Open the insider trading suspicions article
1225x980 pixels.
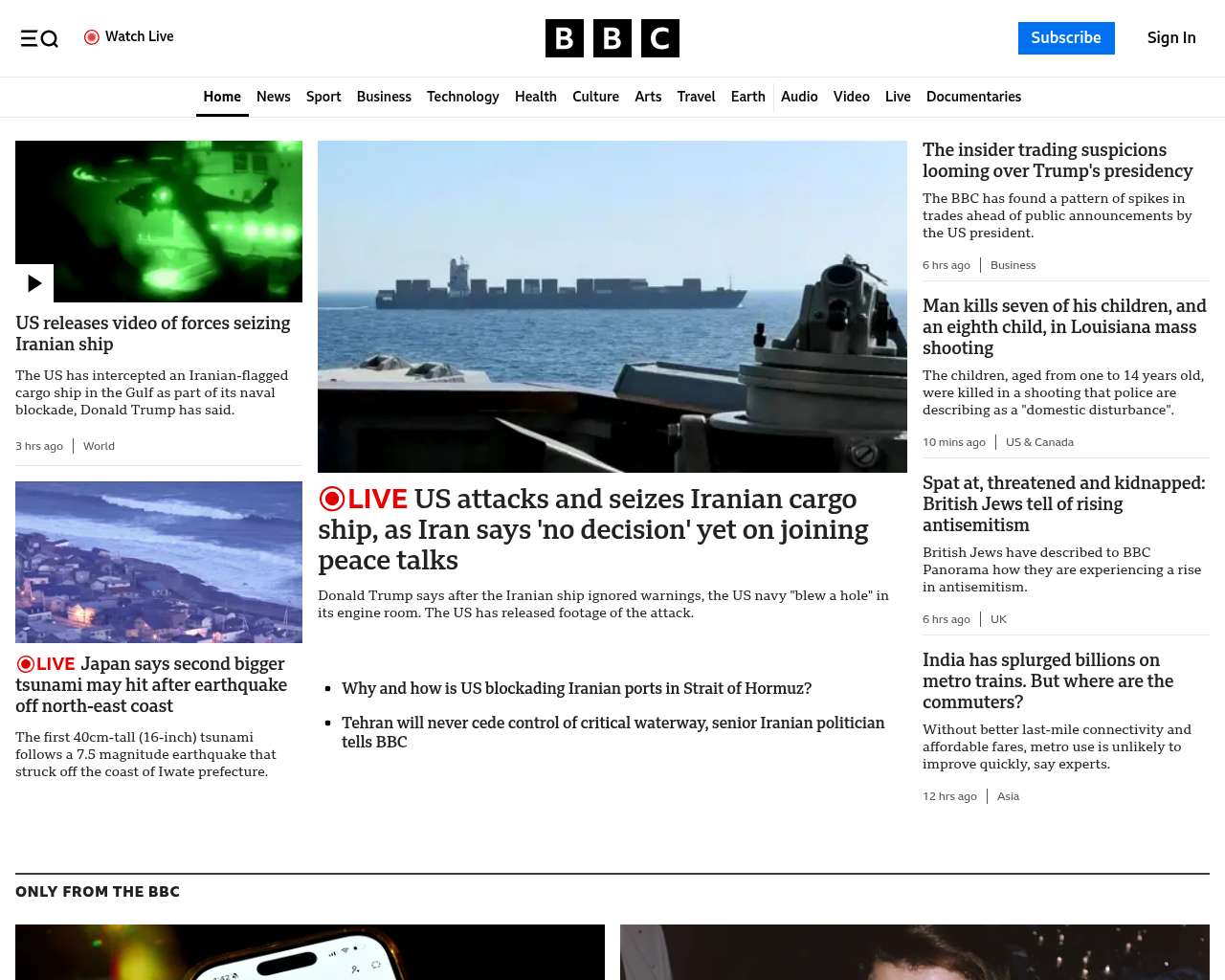point(1057,161)
